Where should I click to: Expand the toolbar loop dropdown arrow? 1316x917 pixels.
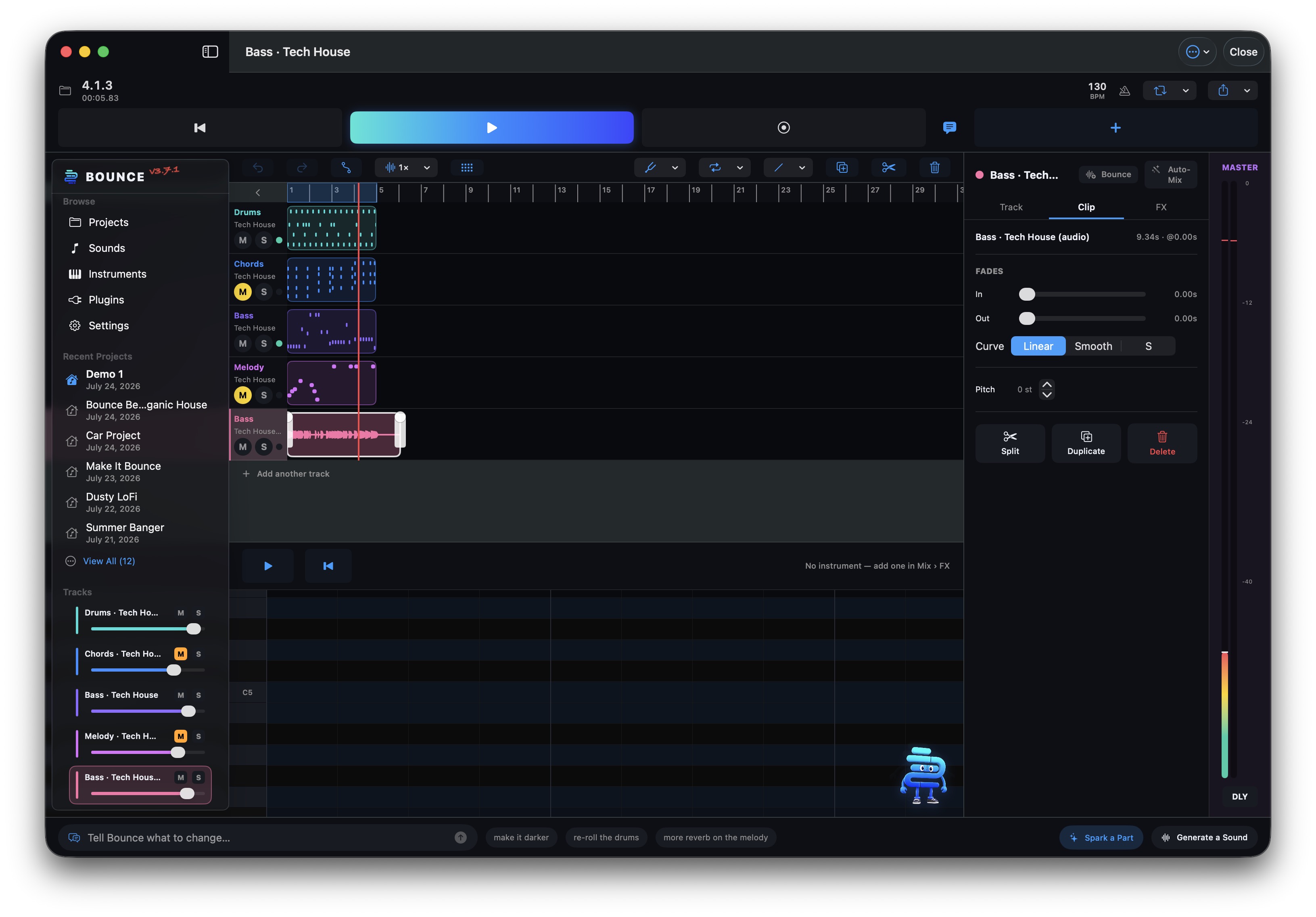click(739, 167)
